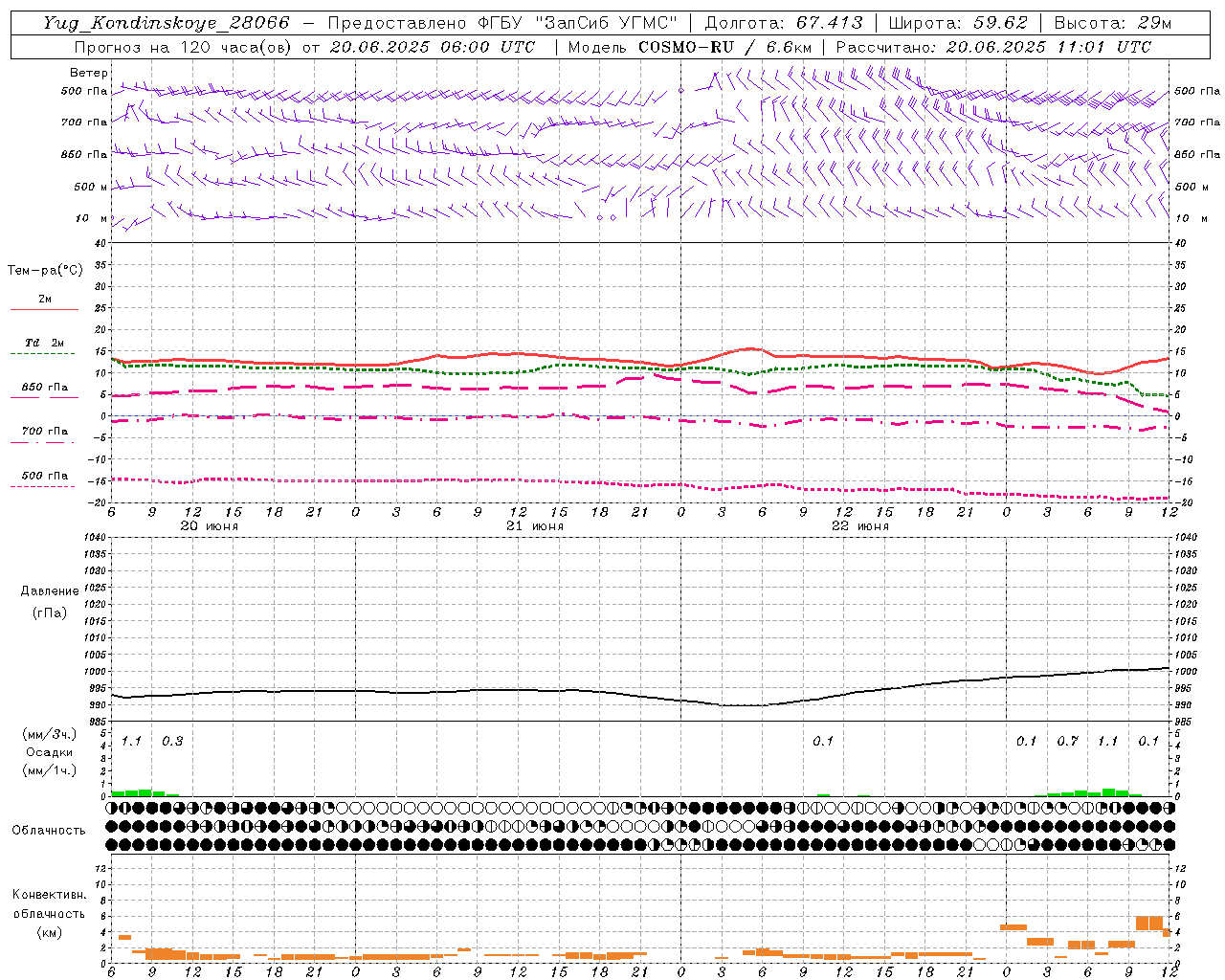
Task: Click the 1.1 precipitation value label at left
Action: [x=131, y=741]
